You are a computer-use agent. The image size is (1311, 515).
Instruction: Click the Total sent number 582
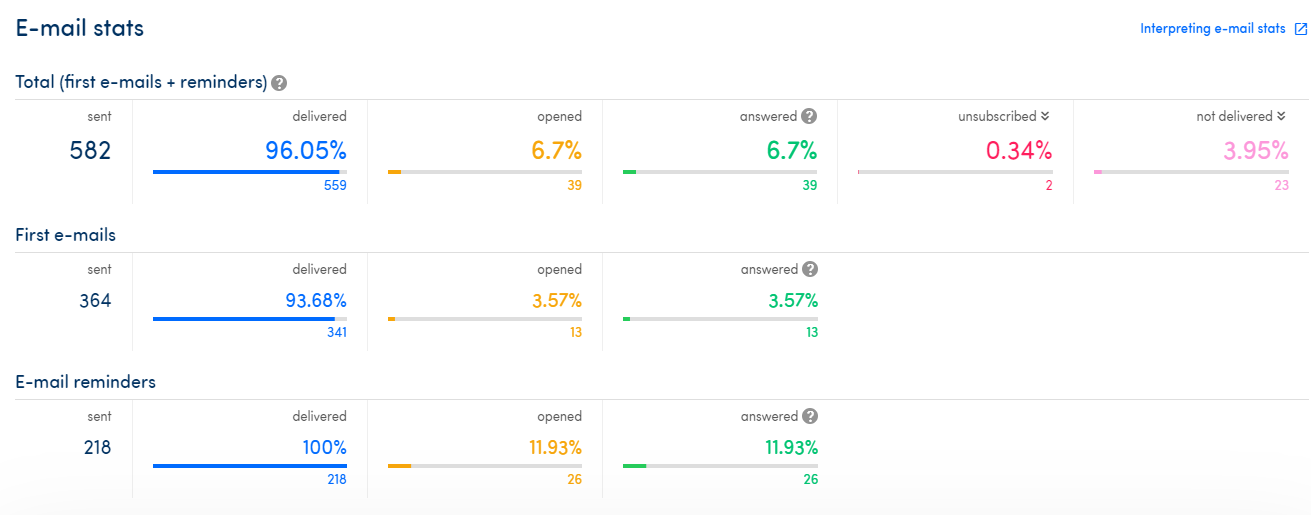90,151
